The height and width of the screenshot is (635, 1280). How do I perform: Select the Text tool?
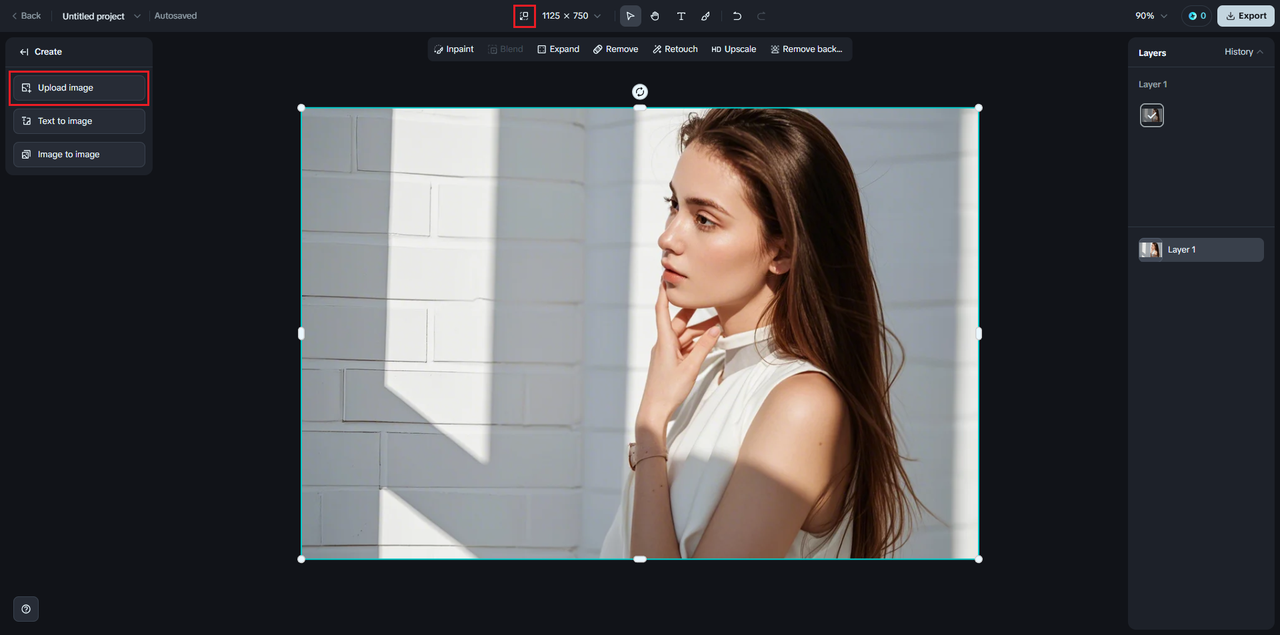point(681,16)
